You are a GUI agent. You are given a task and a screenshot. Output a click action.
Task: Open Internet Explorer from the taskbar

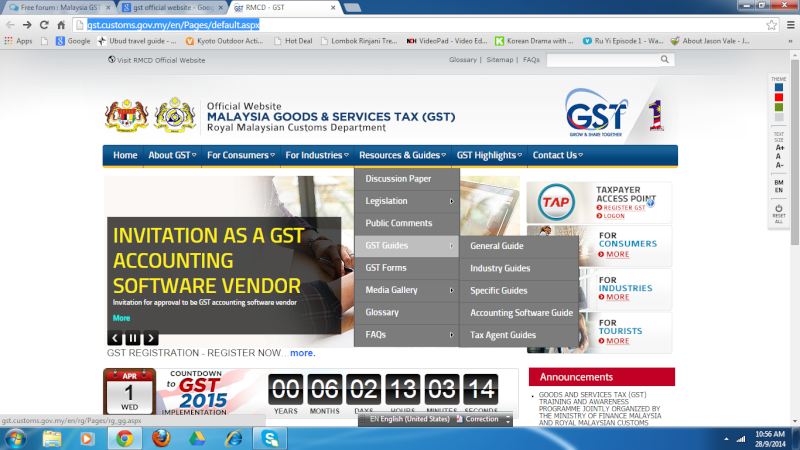[234, 439]
